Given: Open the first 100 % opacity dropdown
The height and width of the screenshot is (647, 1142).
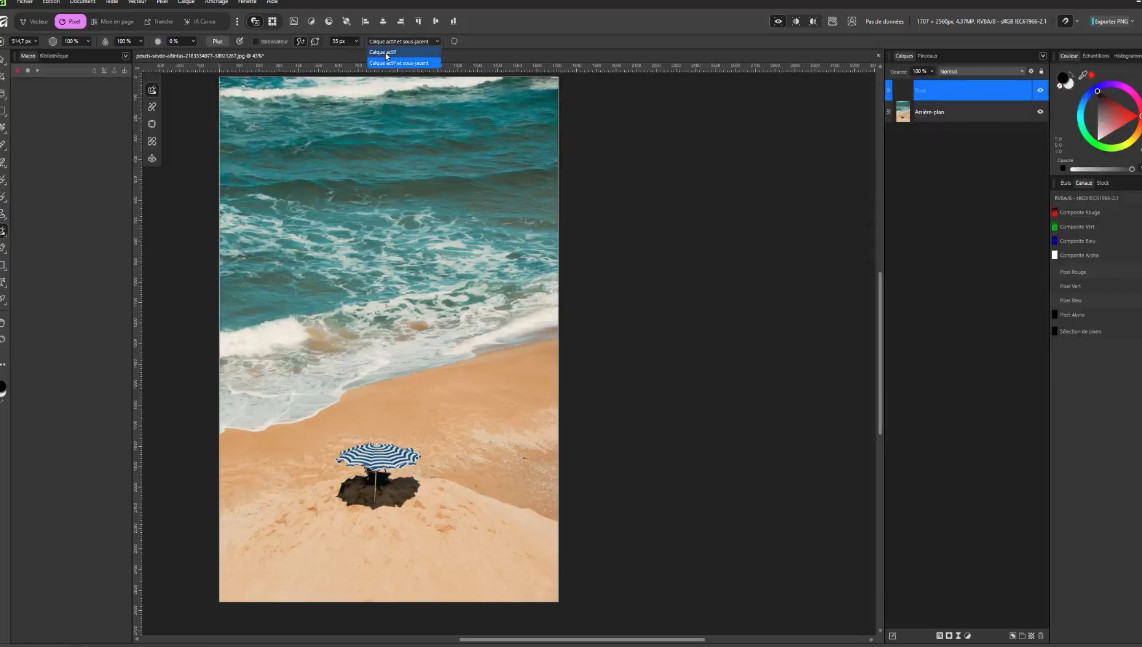Looking at the screenshot, I should click(76, 42).
